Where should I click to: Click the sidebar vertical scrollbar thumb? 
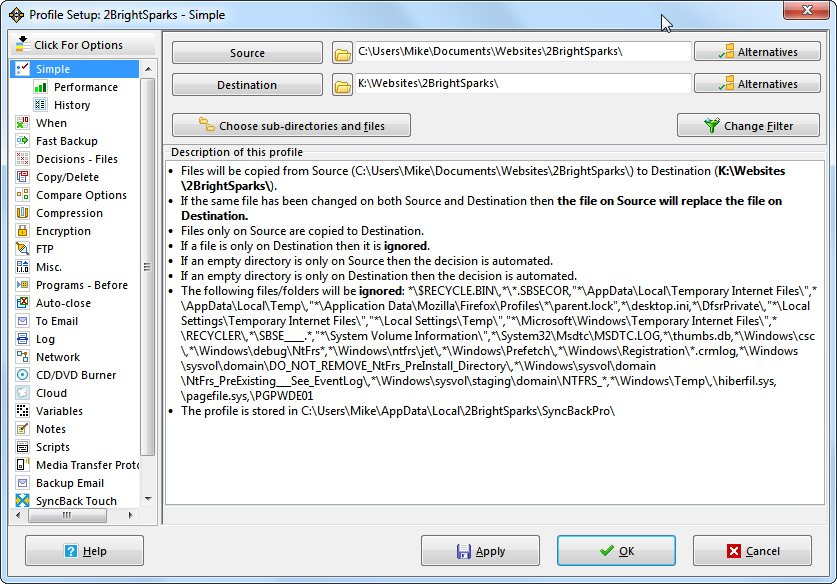[148, 267]
